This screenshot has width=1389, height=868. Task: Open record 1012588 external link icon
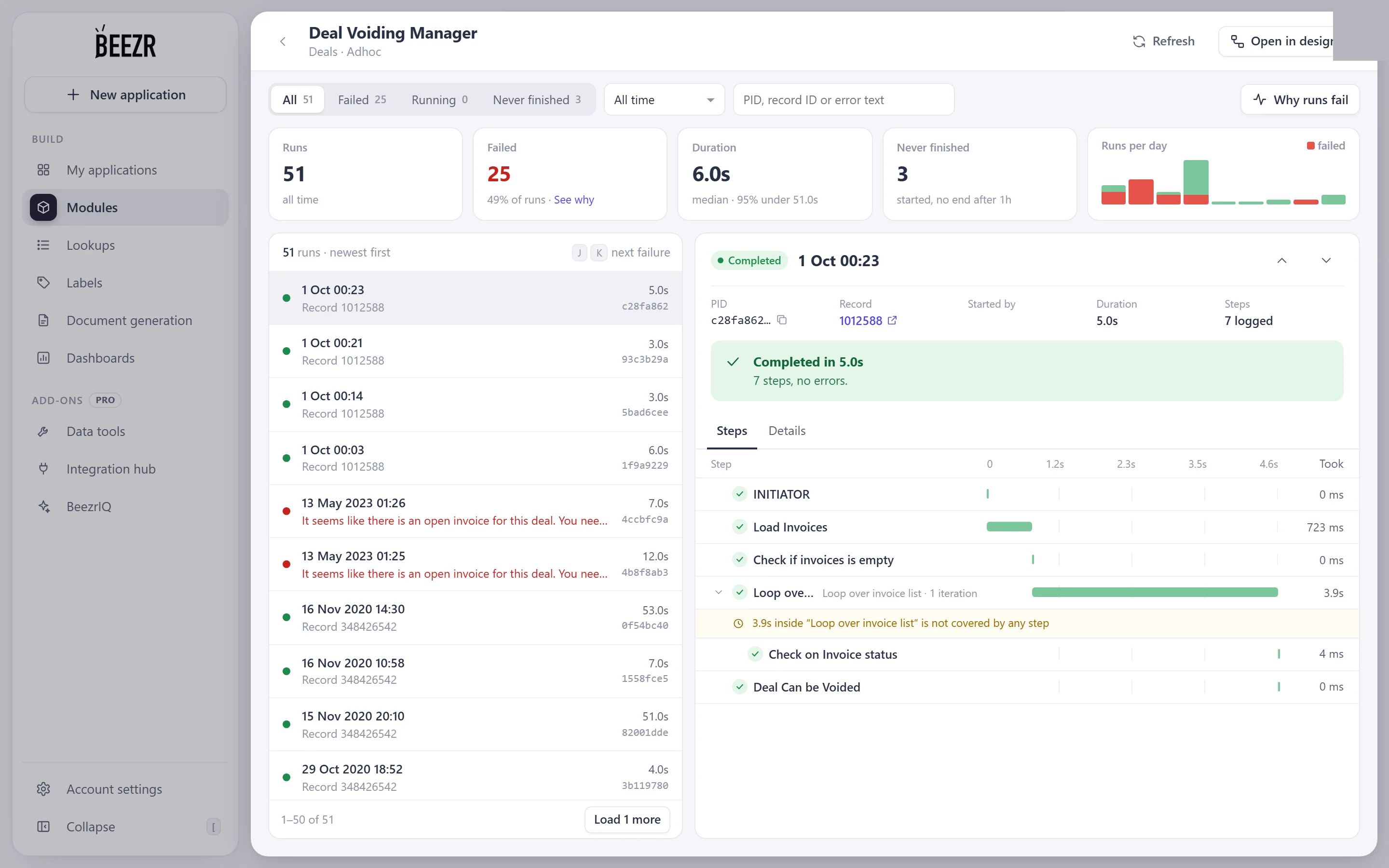pyautogui.click(x=892, y=320)
